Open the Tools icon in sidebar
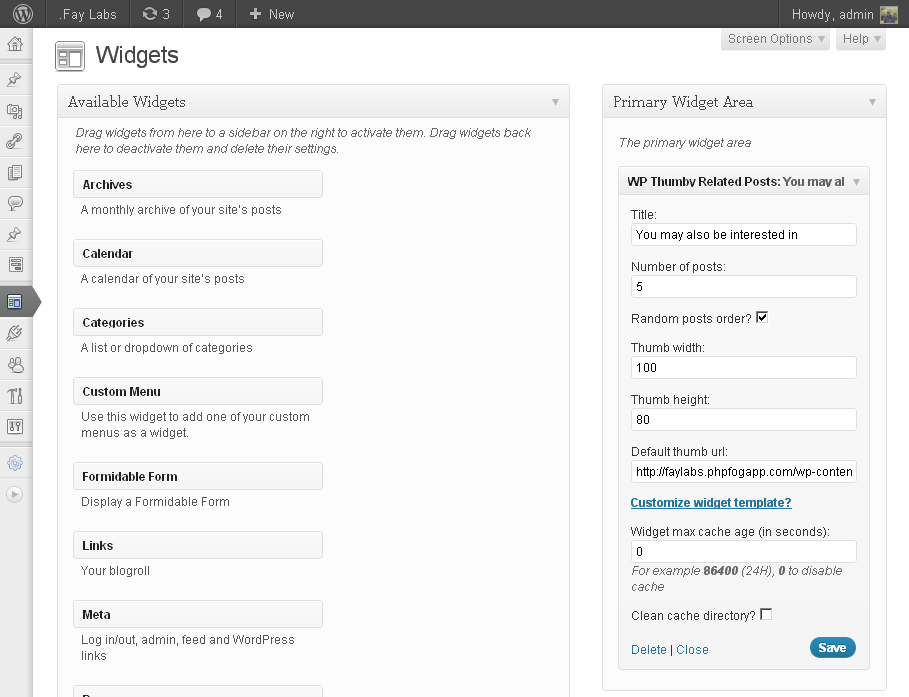Viewport: 909px width, 697px height. tap(14, 396)
